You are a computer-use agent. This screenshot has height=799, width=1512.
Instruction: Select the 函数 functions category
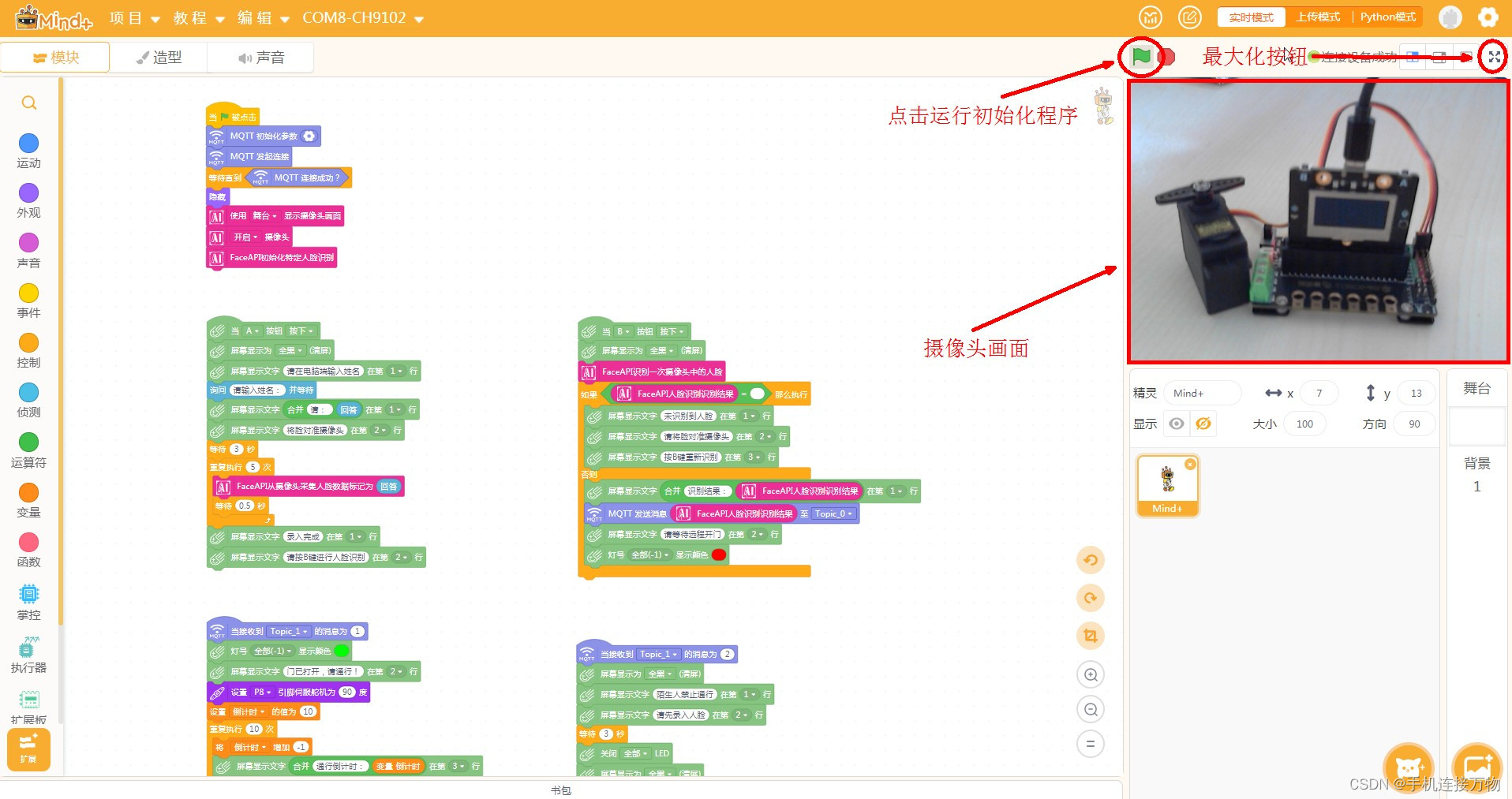(28, 550)
